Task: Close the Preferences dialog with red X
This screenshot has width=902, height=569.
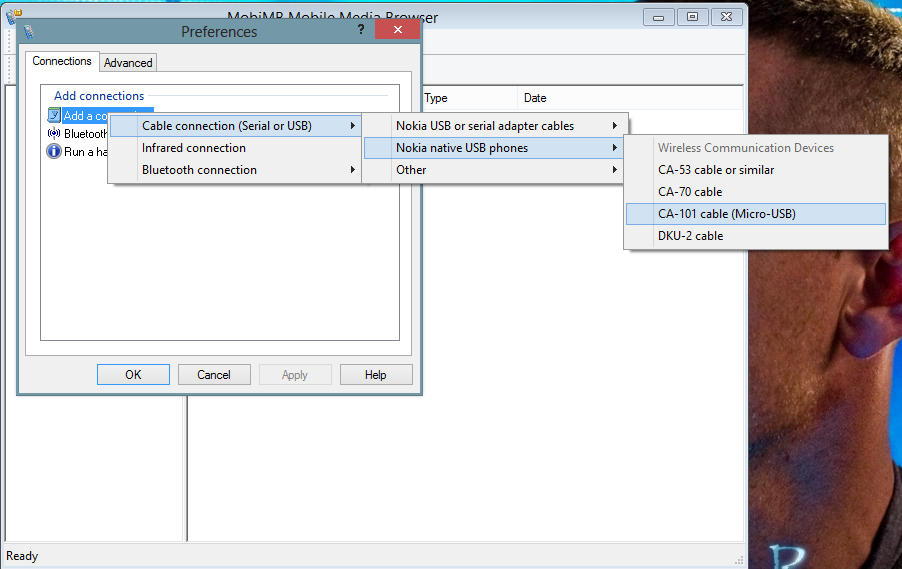Action: coord(398,29)
